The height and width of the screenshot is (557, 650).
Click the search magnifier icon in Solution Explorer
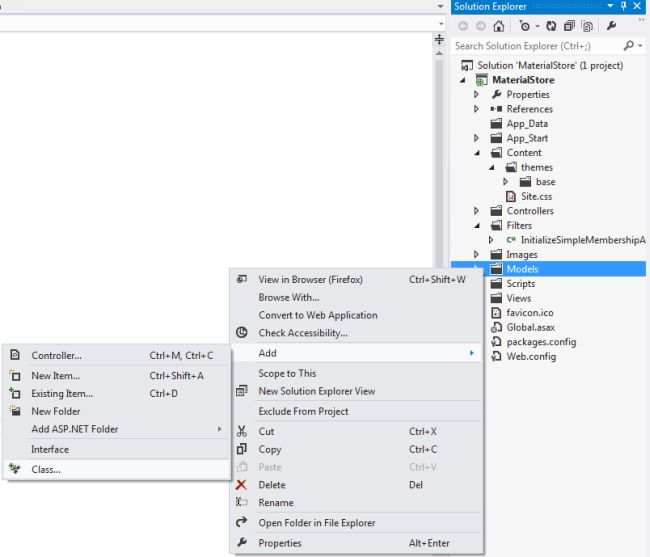pos(629,45)
